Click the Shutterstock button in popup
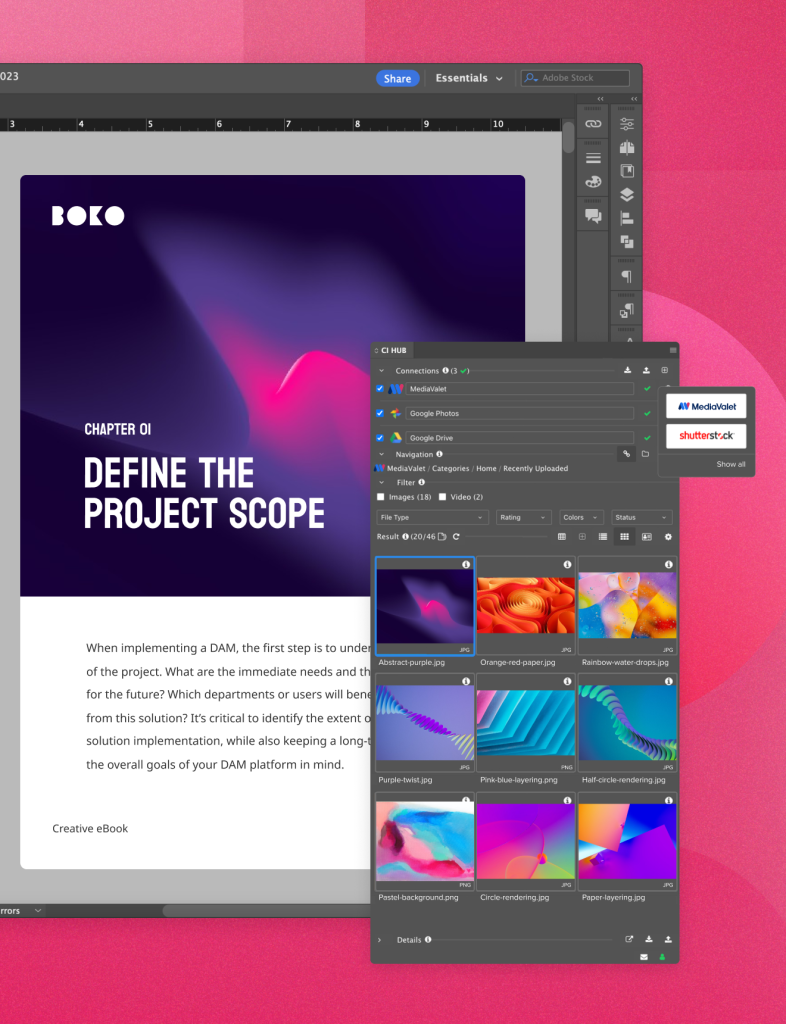 click(x=706, y=436)
